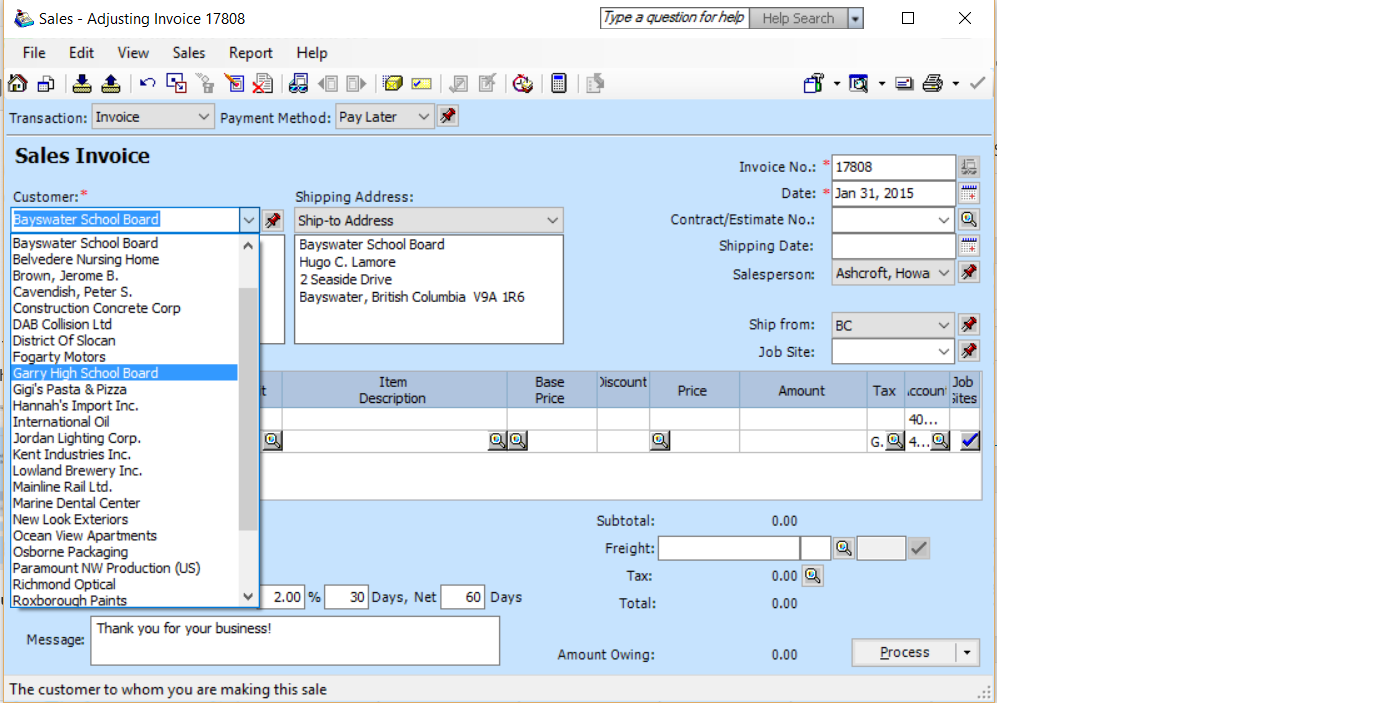Click the invoice number icon beside 17808

tap(968, 167)
